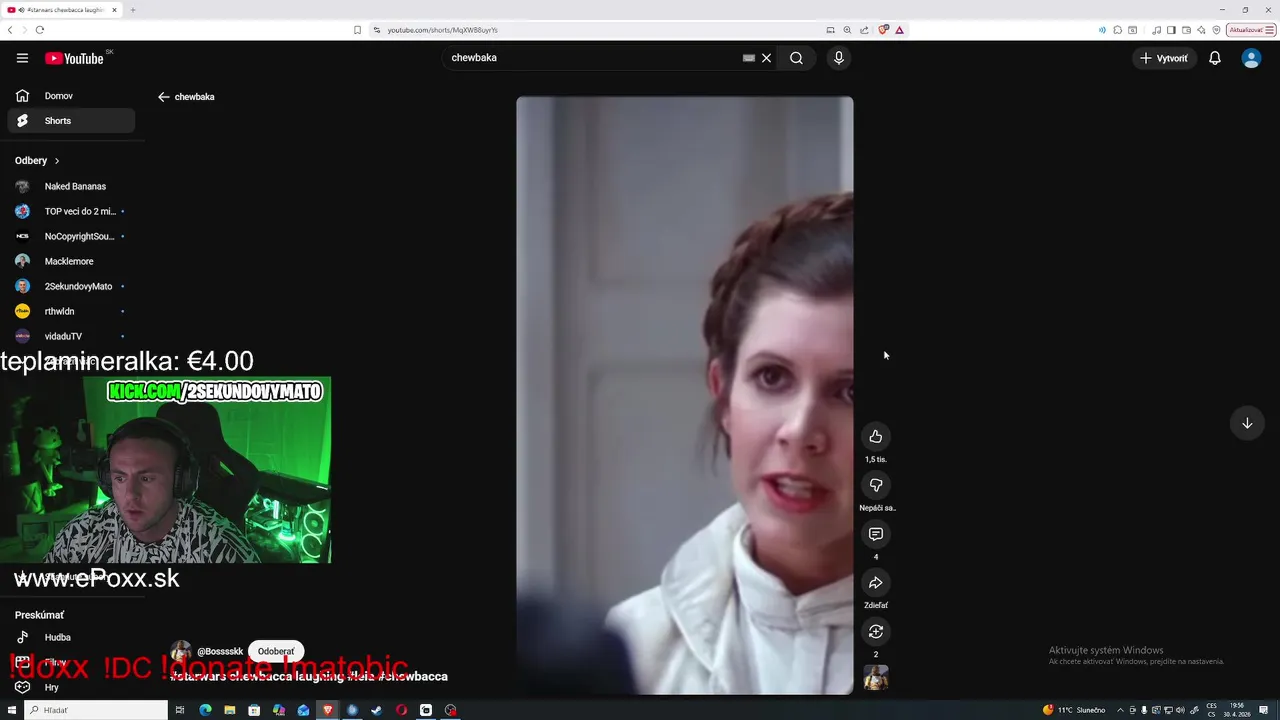The height and width of the screenshot is (720, 1280).
Task: Share this short via Zdieľať arrow
Action: click(876, 583)
